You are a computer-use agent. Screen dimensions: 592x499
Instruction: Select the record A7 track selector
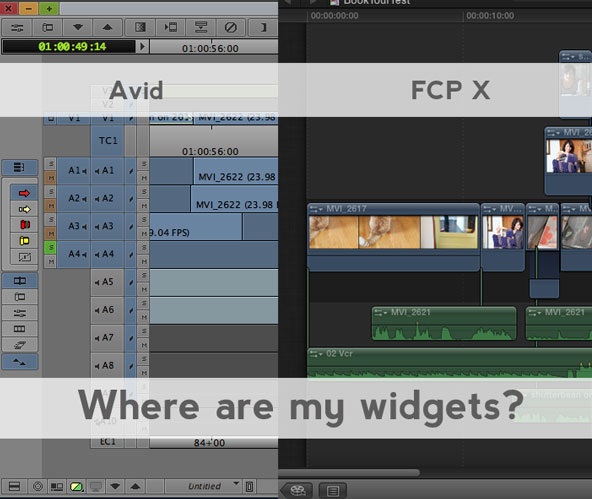(x=108, y=338)
